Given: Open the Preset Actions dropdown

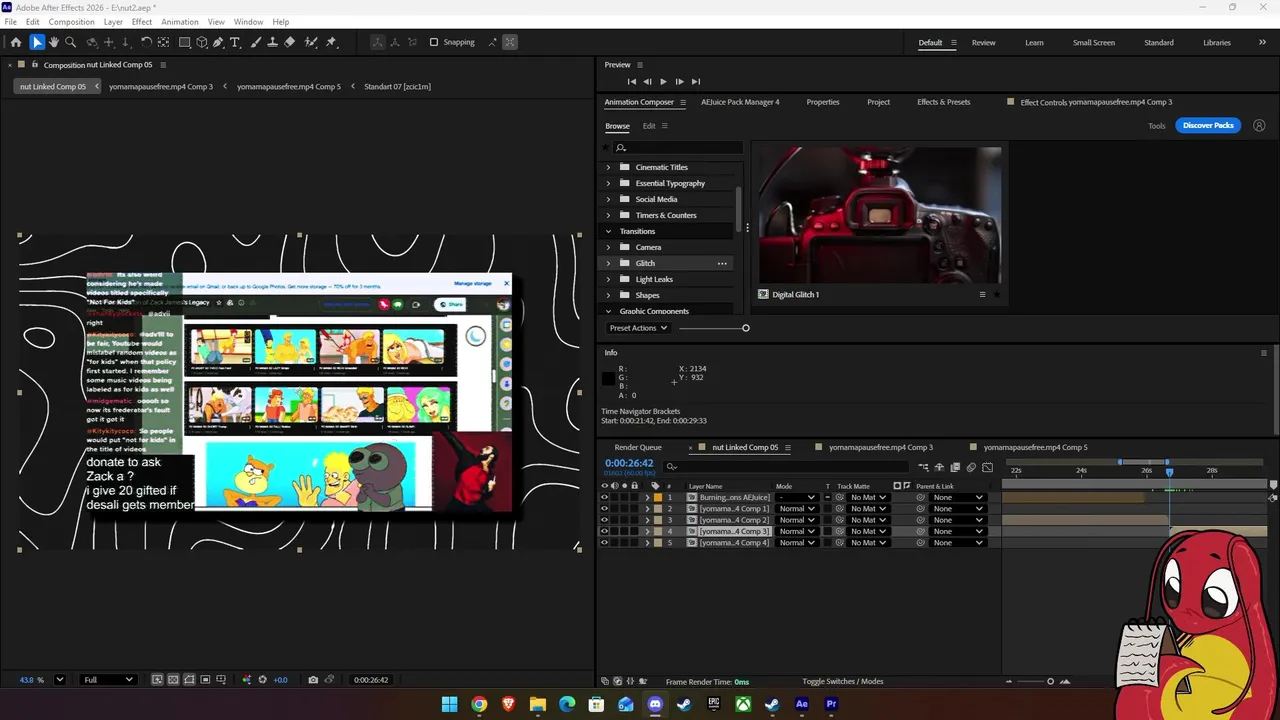Looking at the screenshot, I should 638,328.
